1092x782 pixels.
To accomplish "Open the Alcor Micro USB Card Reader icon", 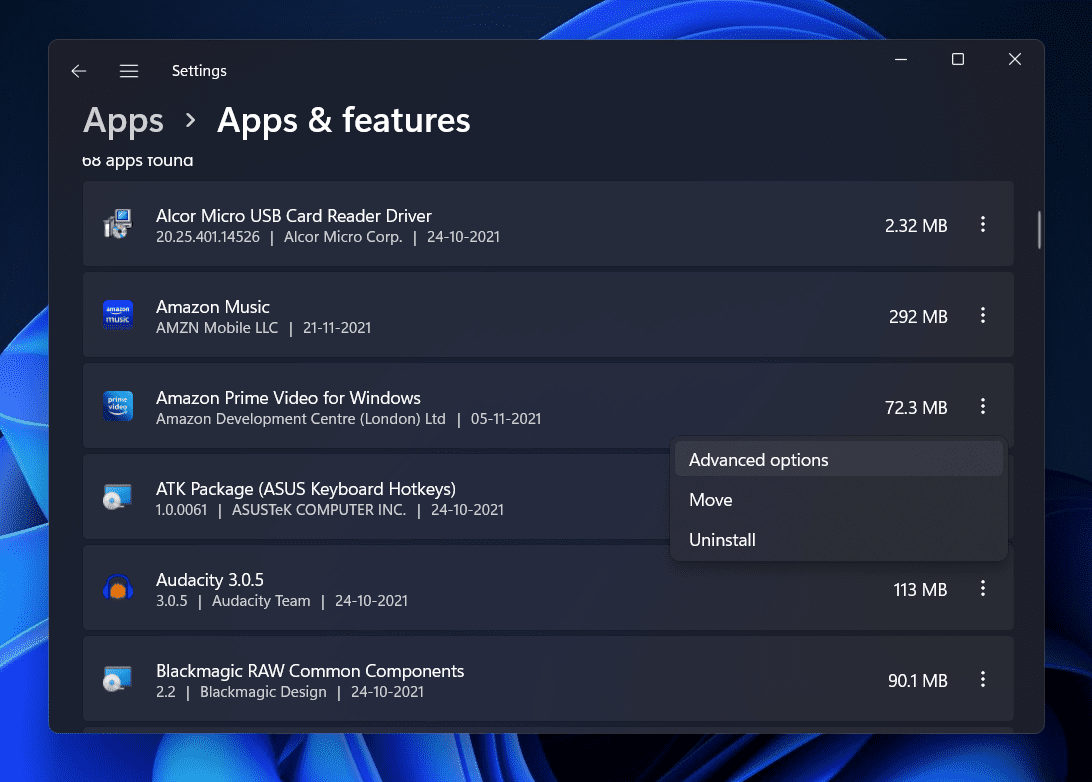I will (118, 224).
